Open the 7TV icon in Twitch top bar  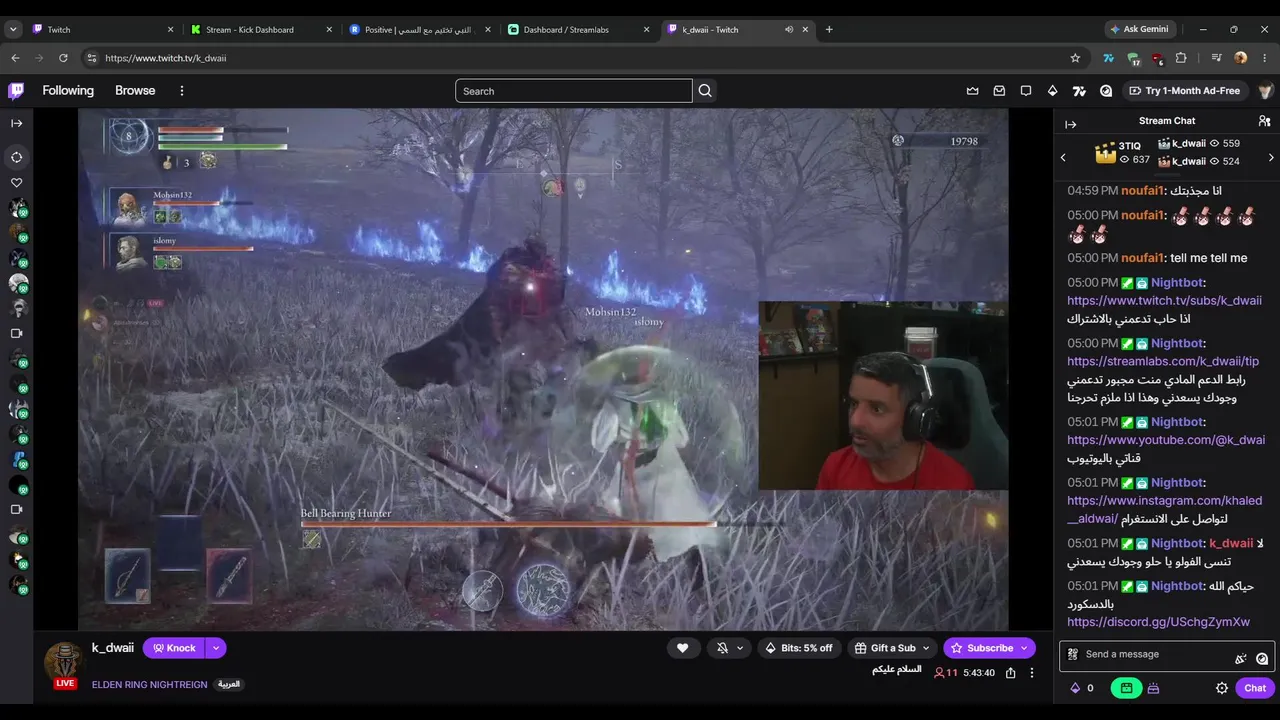[x=1079, y=91]
